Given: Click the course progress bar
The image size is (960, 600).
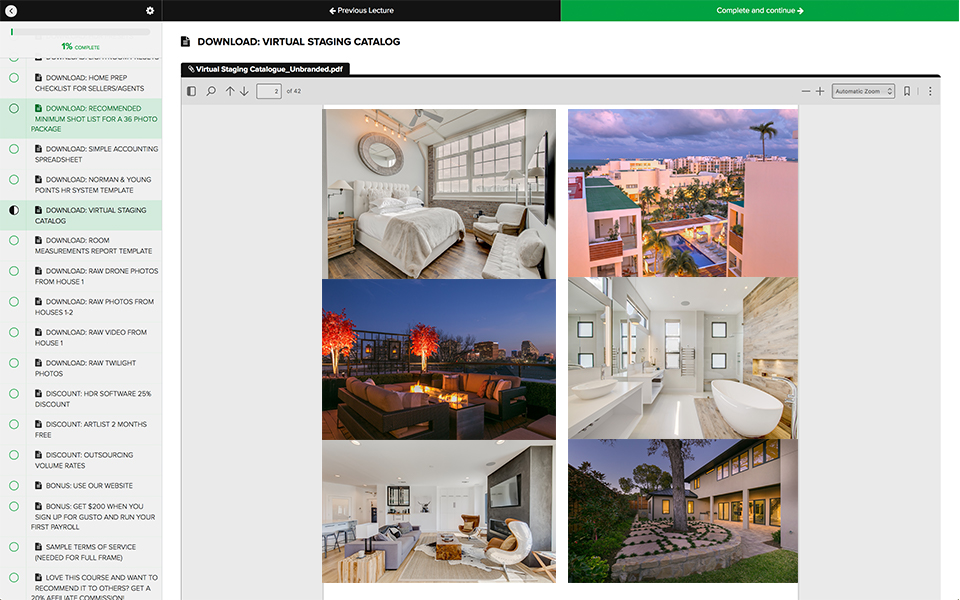Looking at the screenshot, I should [x=80, y=32].
